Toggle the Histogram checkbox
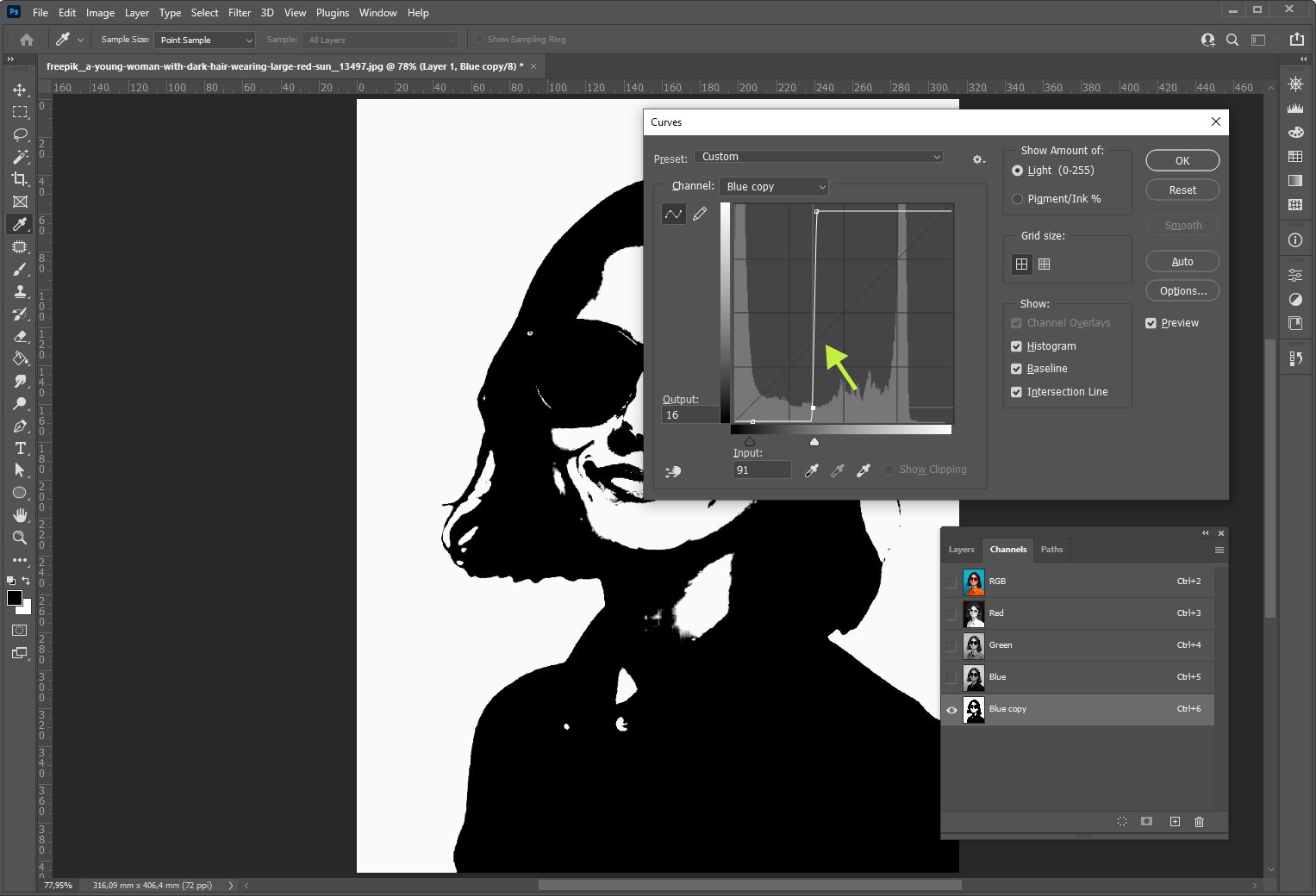This screenshot has width=1316, height=896. tap(1016, 346)
